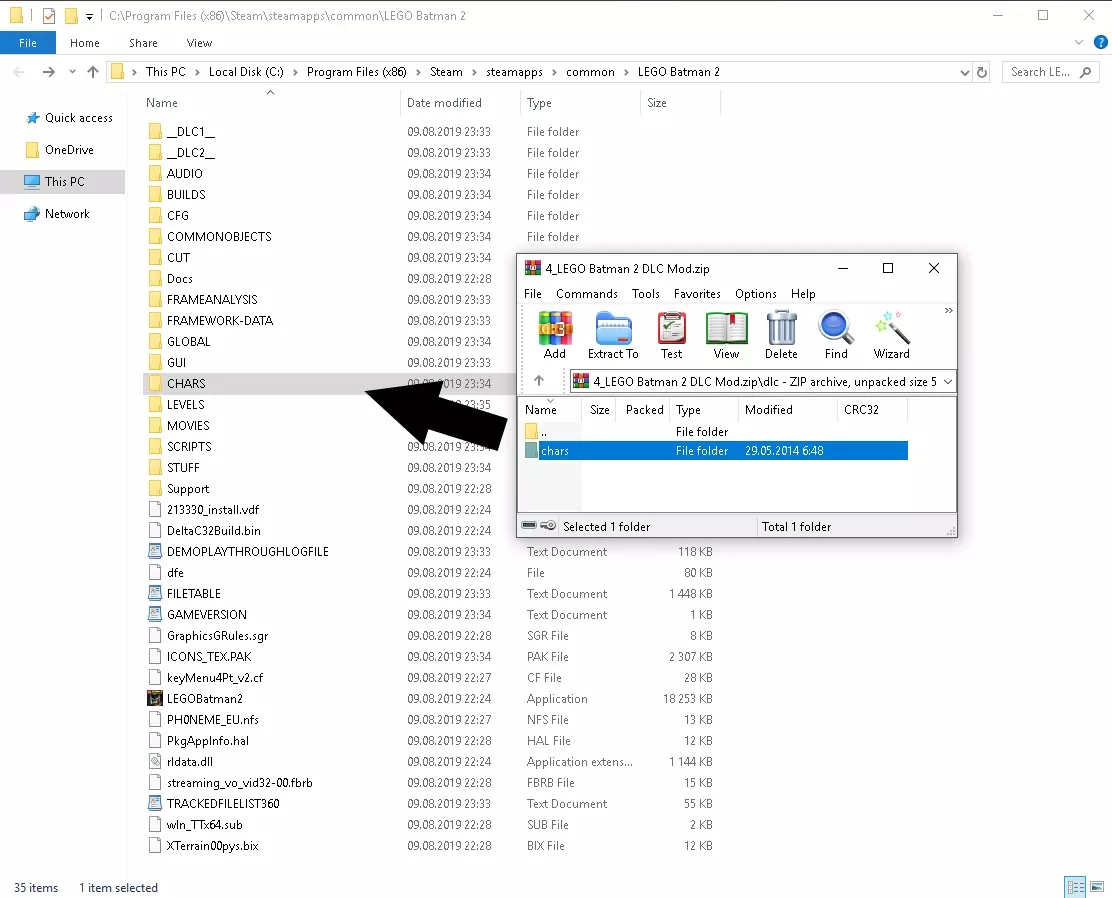1112x898 pixels.
Task: Switch to Large icons view button
Action: (x=1096, y=887)
